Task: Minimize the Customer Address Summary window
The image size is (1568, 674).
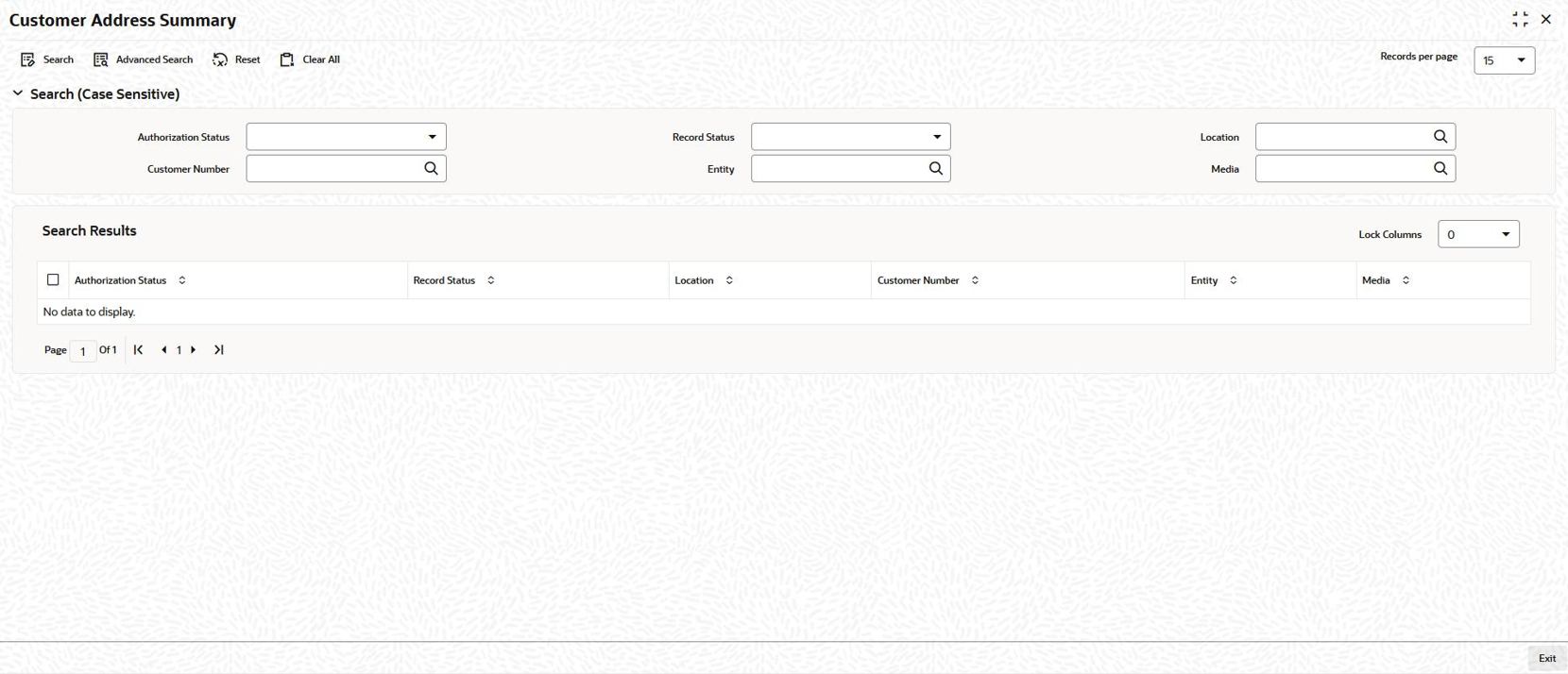Action: pos(1520,19)
